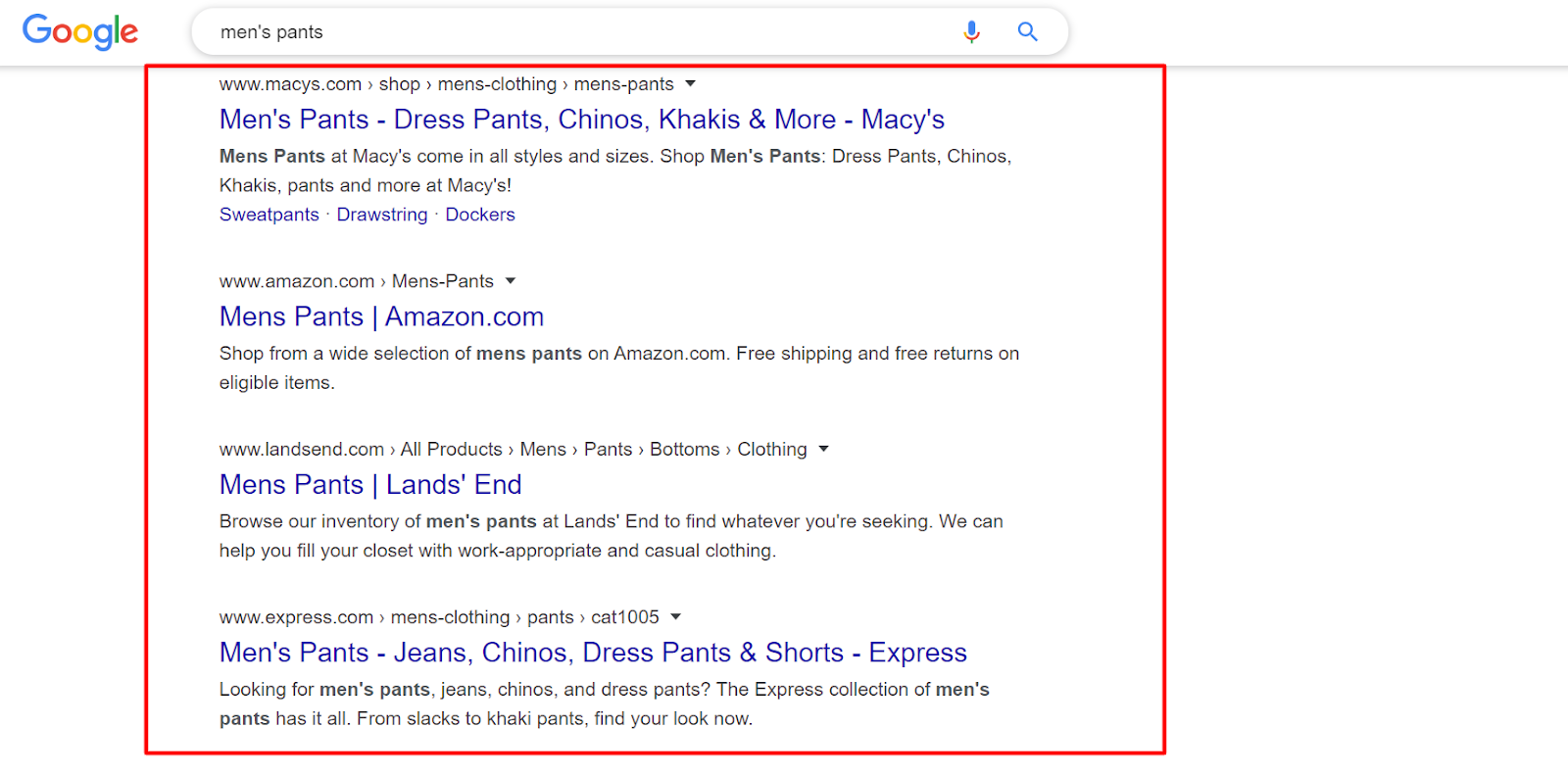The image size is (1568, 776).
Task: Open the dropdown arrow next to express.com URL
Action: [675, 616]
